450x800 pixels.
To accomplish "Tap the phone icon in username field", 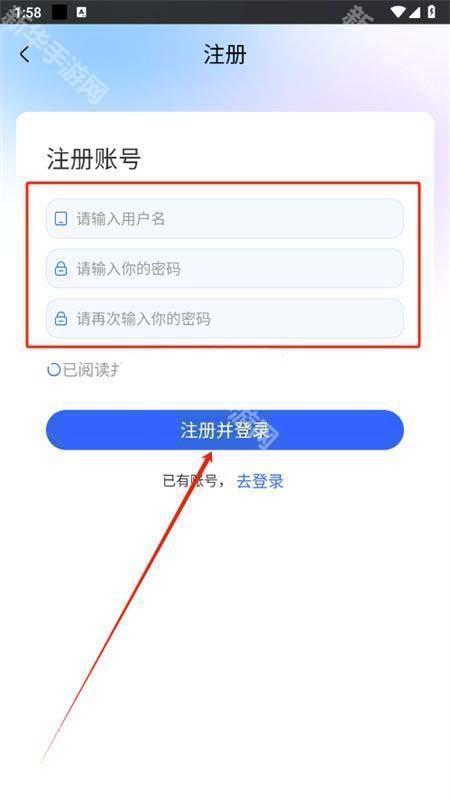I will point(61,219).
